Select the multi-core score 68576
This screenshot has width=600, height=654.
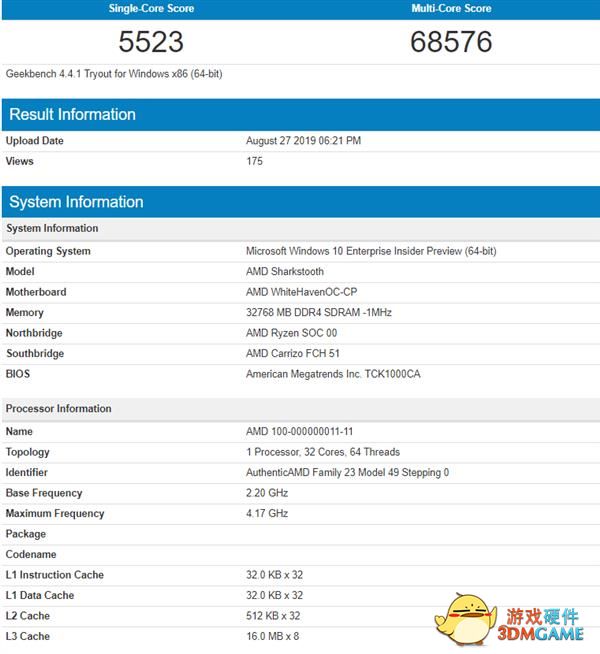[451, 42]
